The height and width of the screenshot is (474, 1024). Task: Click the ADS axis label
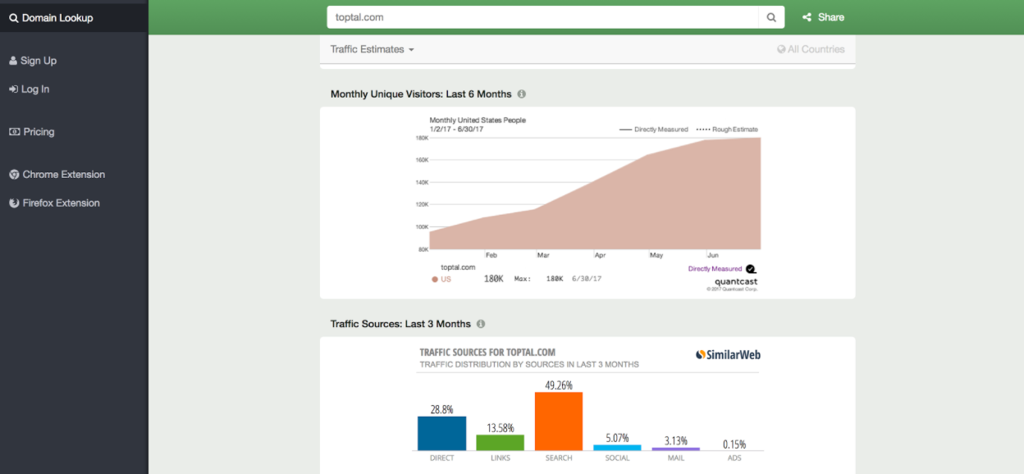click(x=735, y=458)
